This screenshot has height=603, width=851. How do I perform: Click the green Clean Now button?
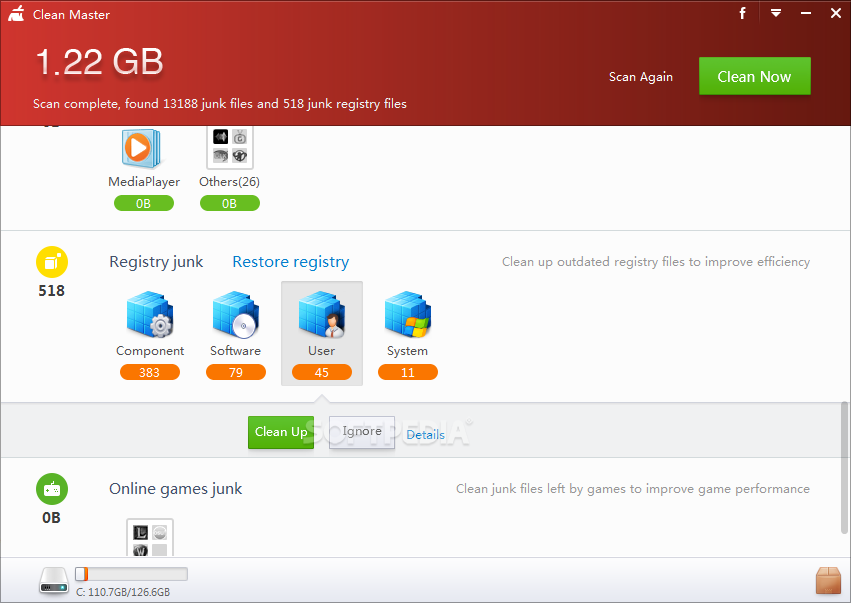pyautogui.click(x=754, y=76)
